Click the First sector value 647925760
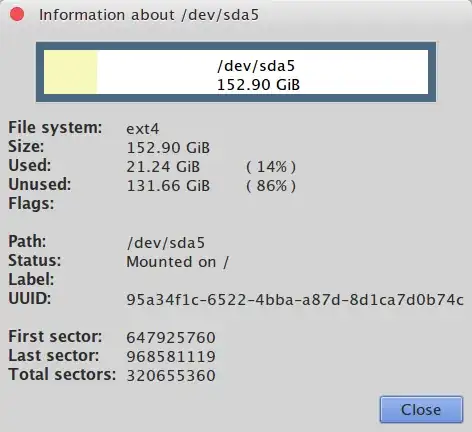 pyautogui.click(x=171, y=338)
